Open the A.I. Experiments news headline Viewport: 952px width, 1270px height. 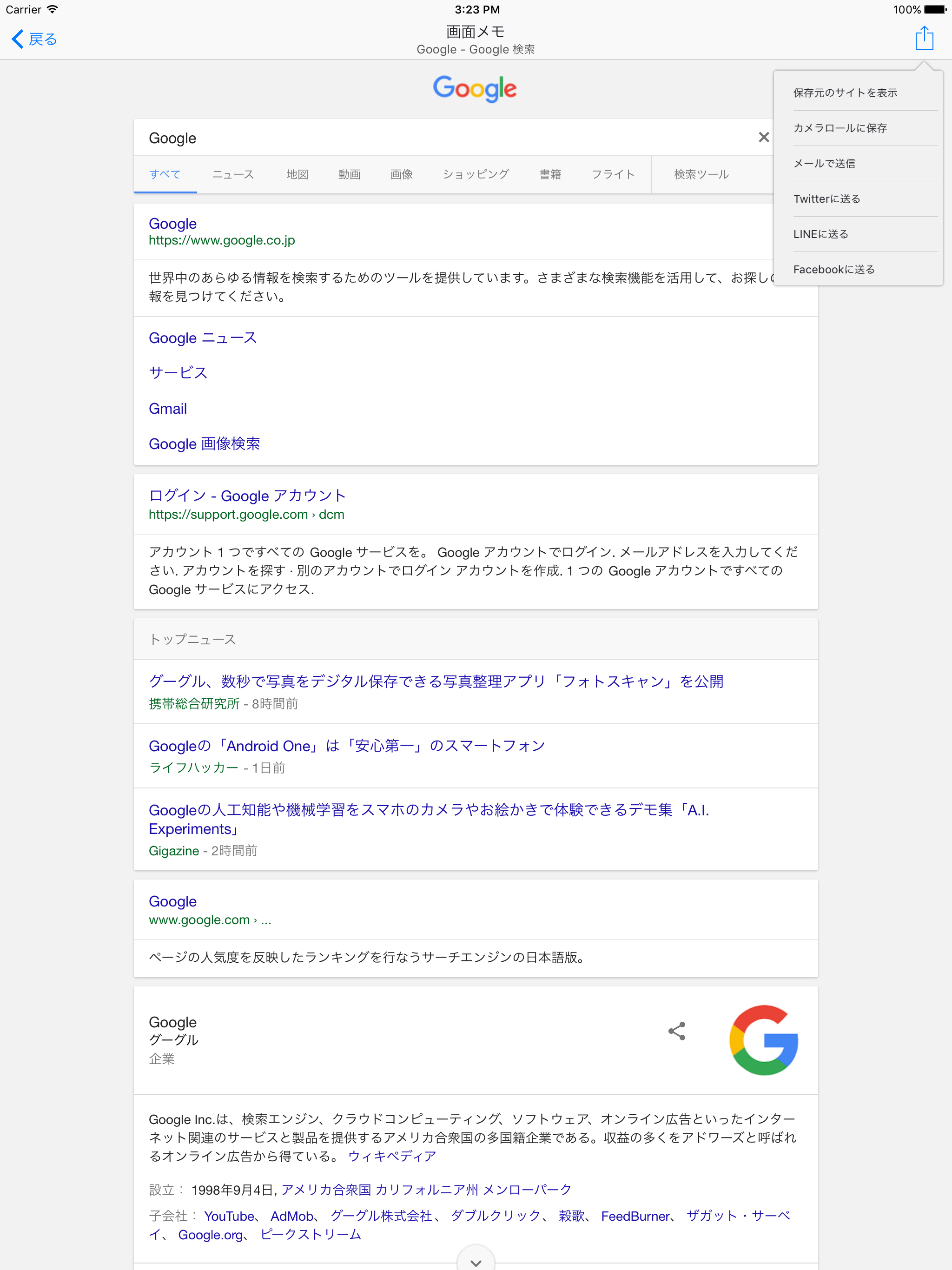(429, 819)
